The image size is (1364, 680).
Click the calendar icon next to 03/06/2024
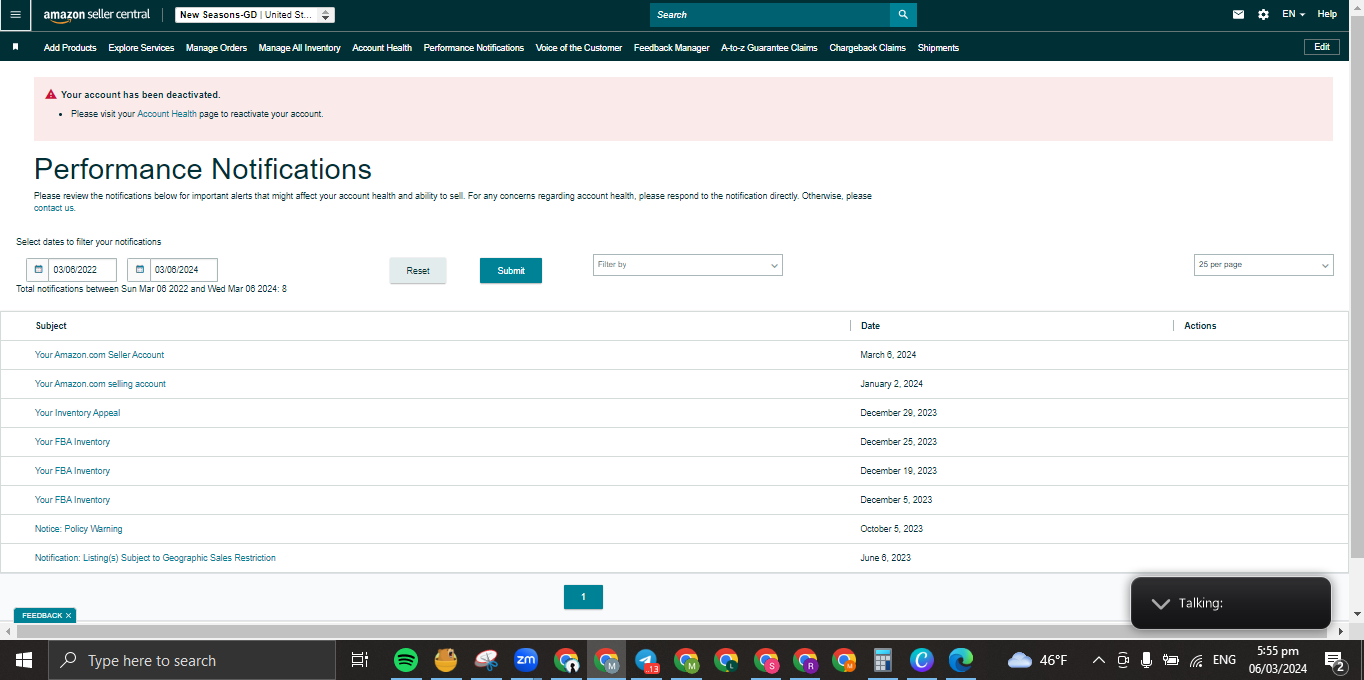pyautogui.click(x=139, y=270)
